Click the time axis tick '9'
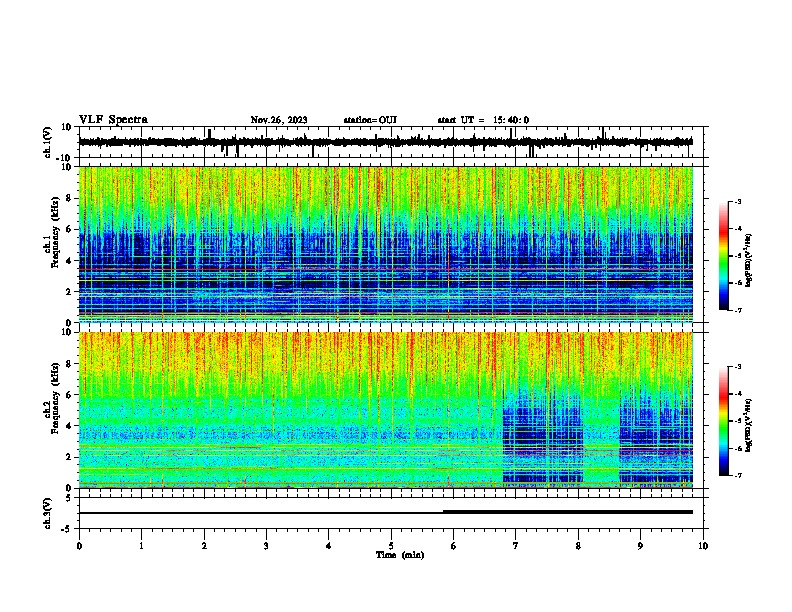This screenshot has width=792, height=612. 640,546
